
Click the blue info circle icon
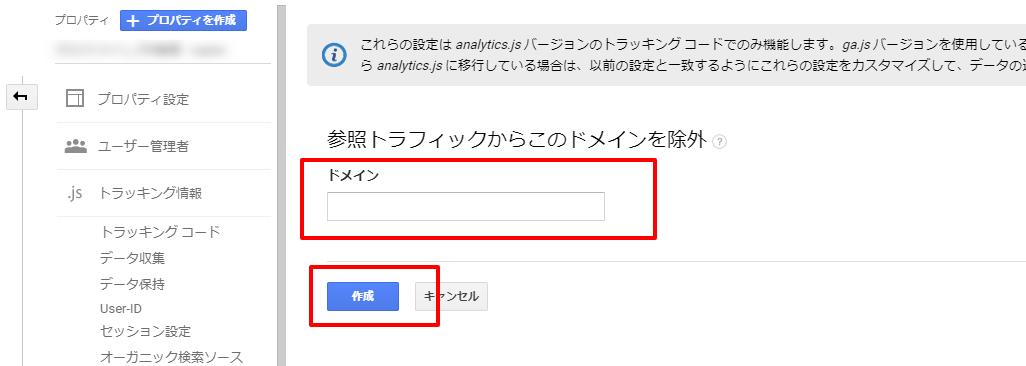pyautogui.click(x=335, y=55)
